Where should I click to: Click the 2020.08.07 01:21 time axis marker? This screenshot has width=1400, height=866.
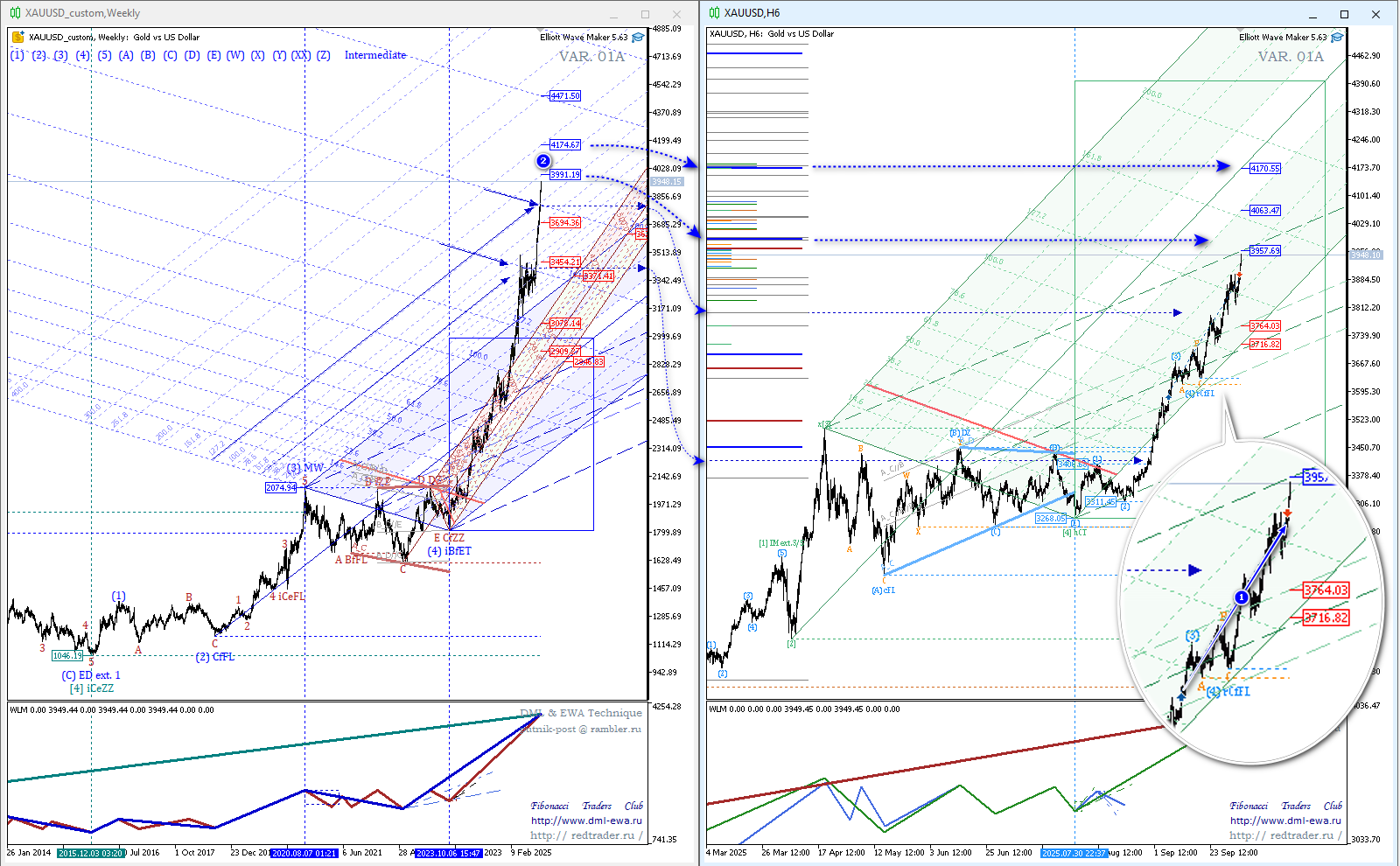[x=304, y=853]
